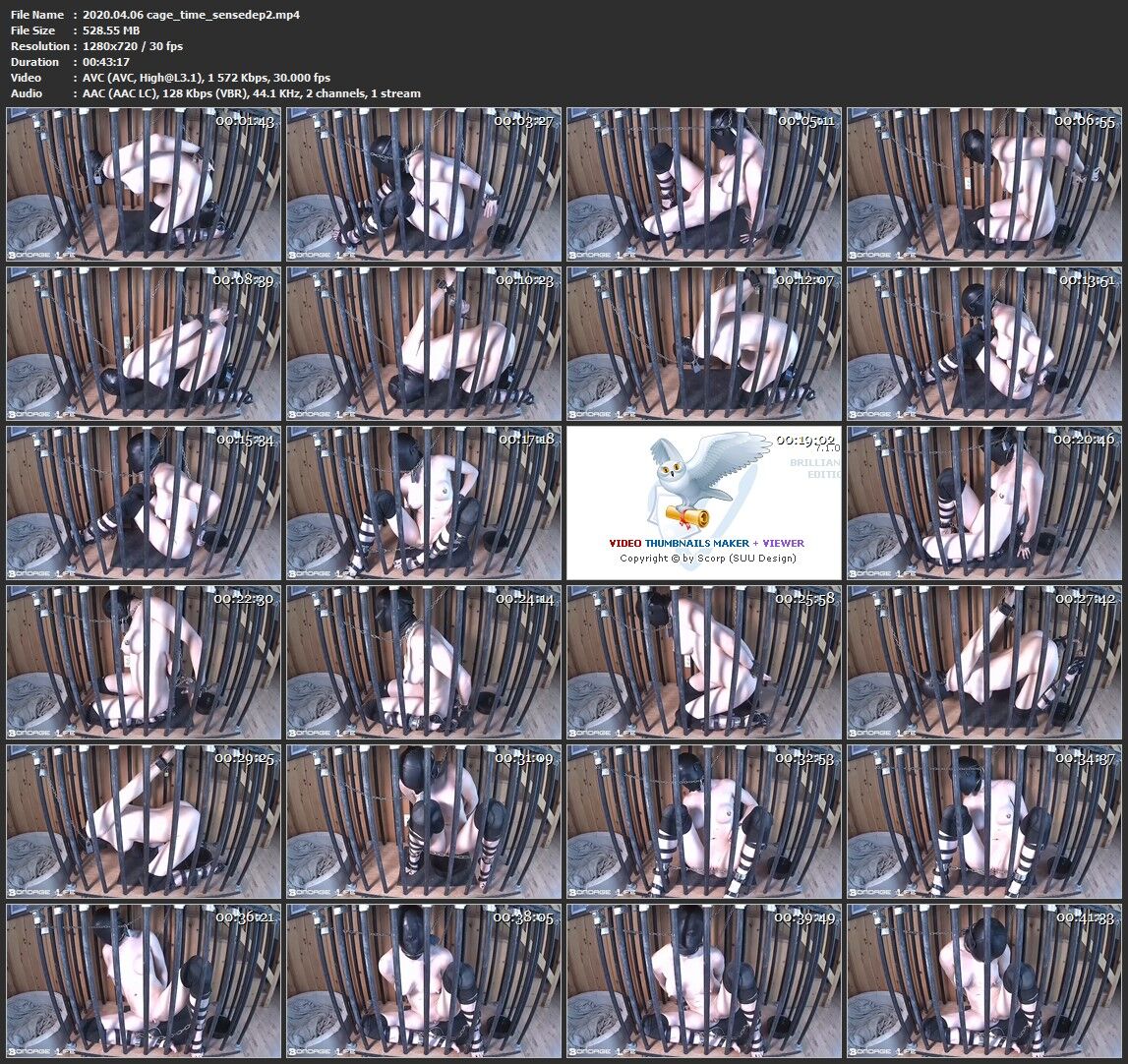Click the Resolution value 1280x720 / 30 fps
This screenshot has width=1128, height=1064.
point(133,46)
